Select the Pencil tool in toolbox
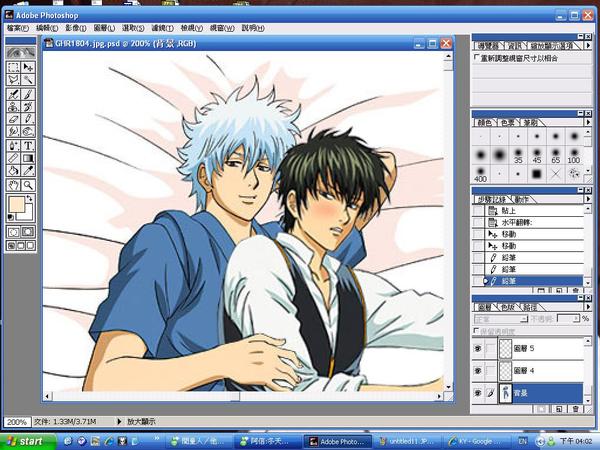The height and width of the screenshot is (450, 600). [x=28, y=119]
